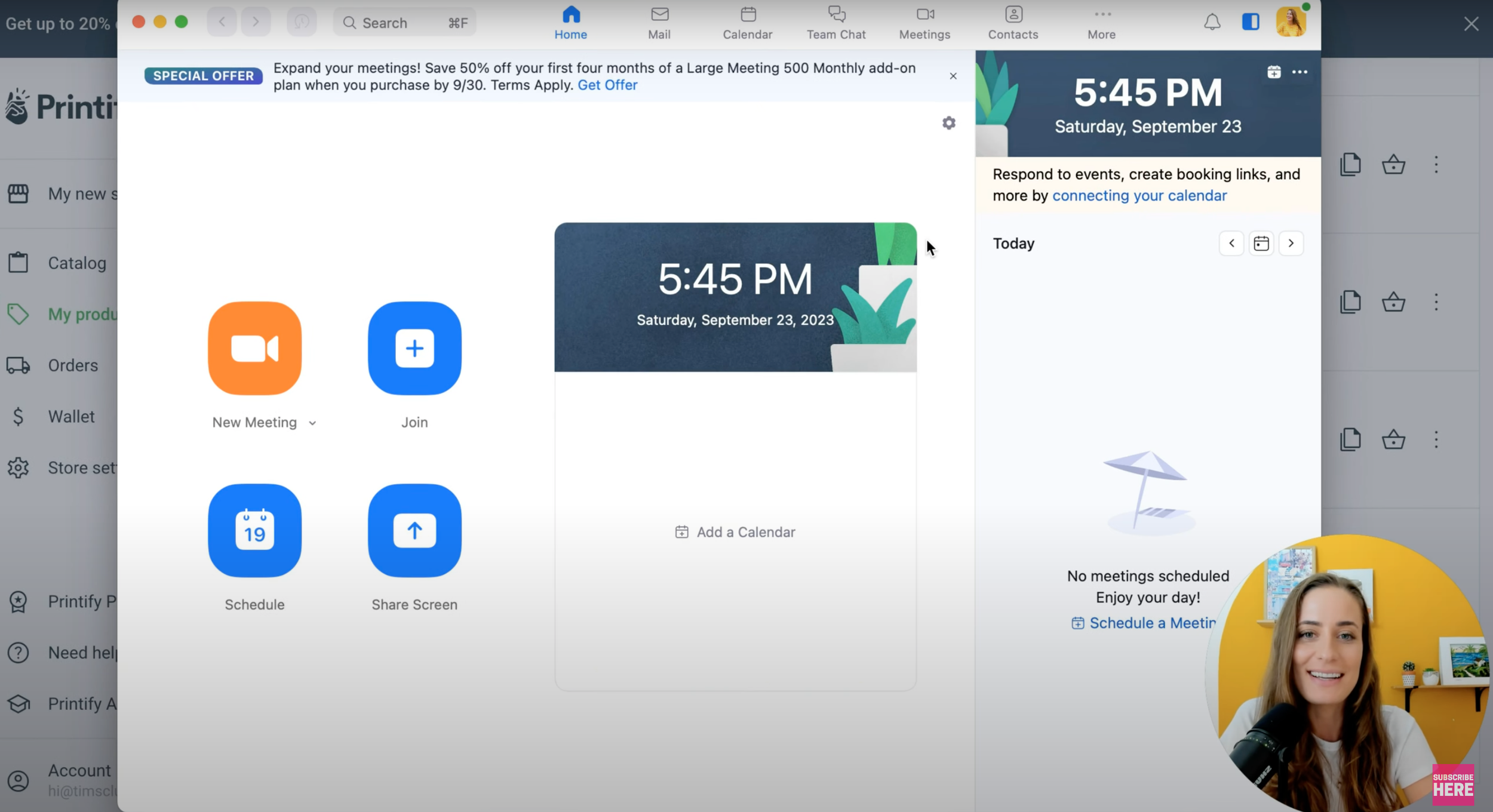Click the blue Join meeting icon

click(x=414, y=348)
